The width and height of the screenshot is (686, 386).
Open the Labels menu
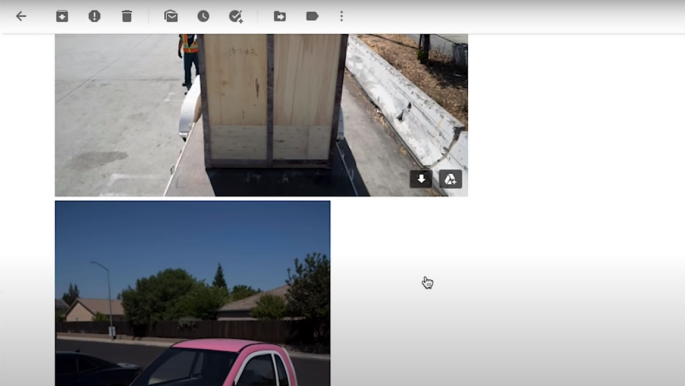[312, 17]
